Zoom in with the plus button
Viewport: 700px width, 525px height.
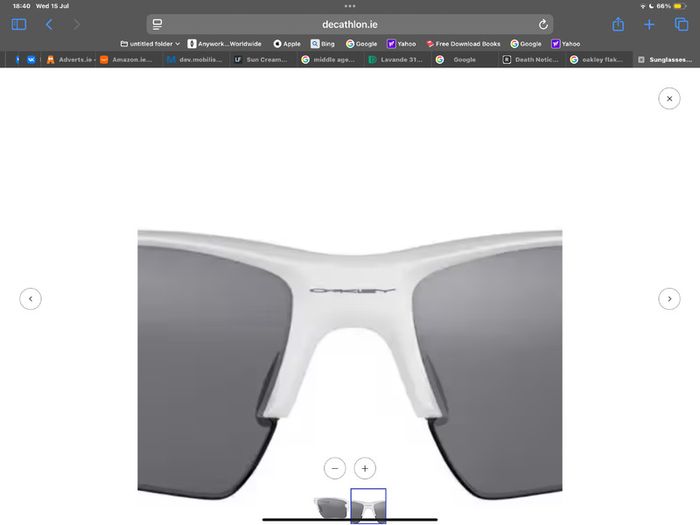(x=365, y=468)
